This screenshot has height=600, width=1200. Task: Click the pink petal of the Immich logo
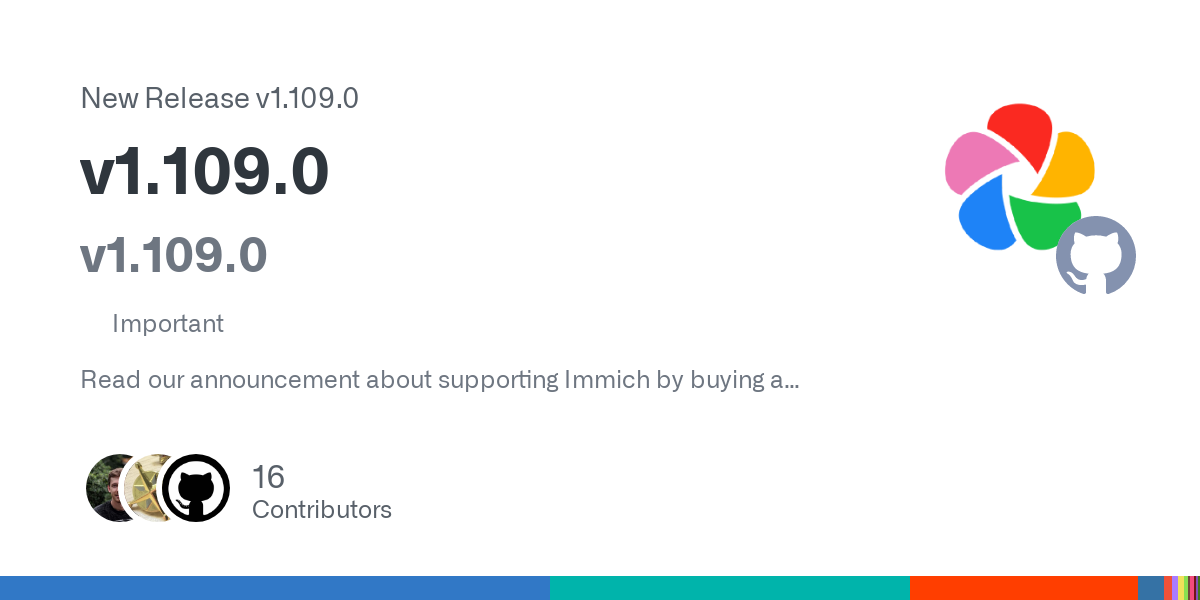pyautogui.click(x=973, y=165)
